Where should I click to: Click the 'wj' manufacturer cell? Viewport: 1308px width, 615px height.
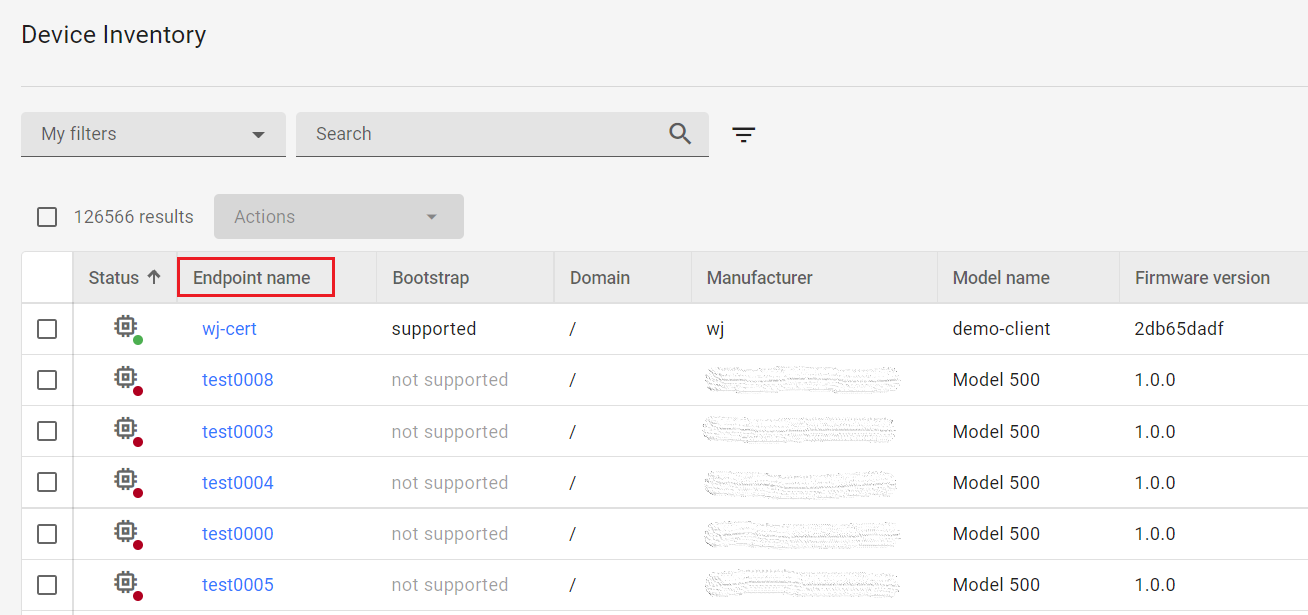point(715,329)
